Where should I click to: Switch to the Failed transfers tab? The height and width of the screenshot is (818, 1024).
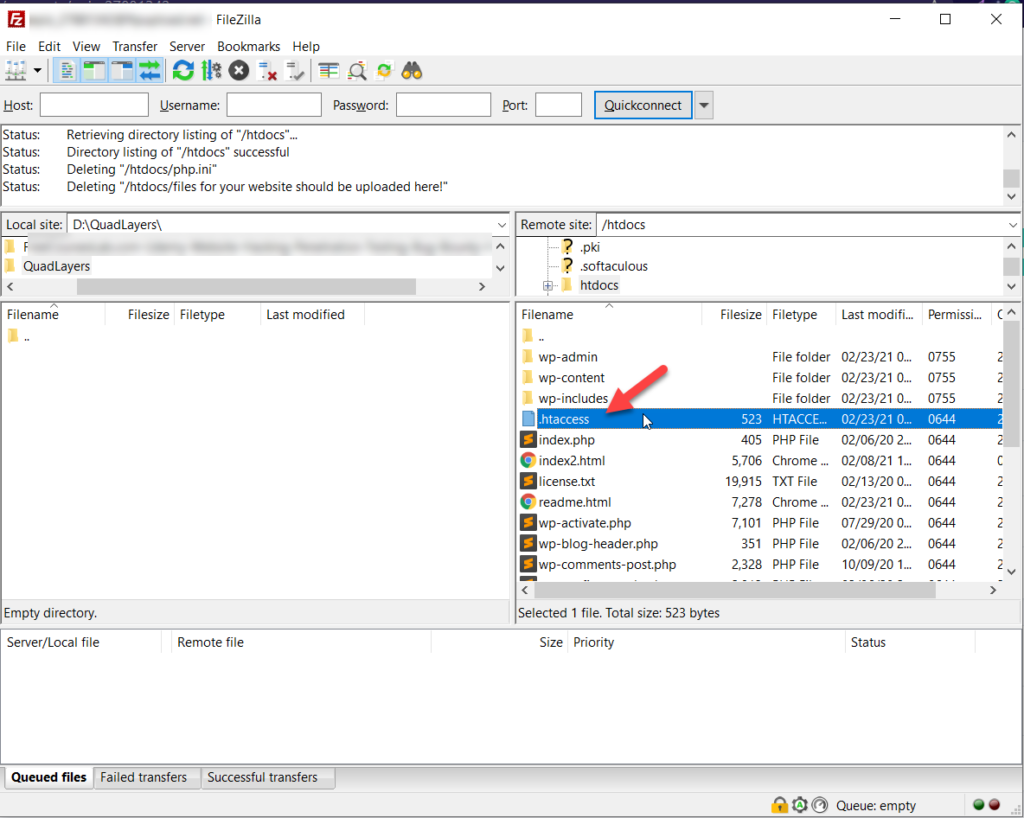click(x=143, y=778)
